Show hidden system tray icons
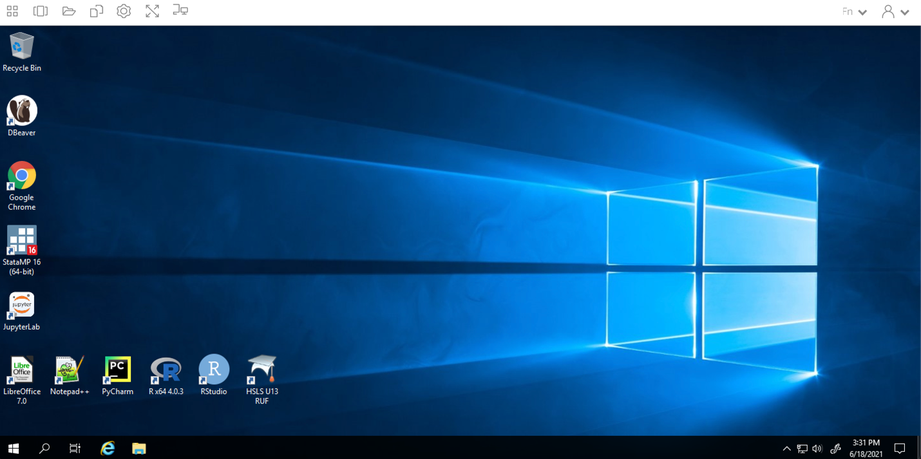 786,449
